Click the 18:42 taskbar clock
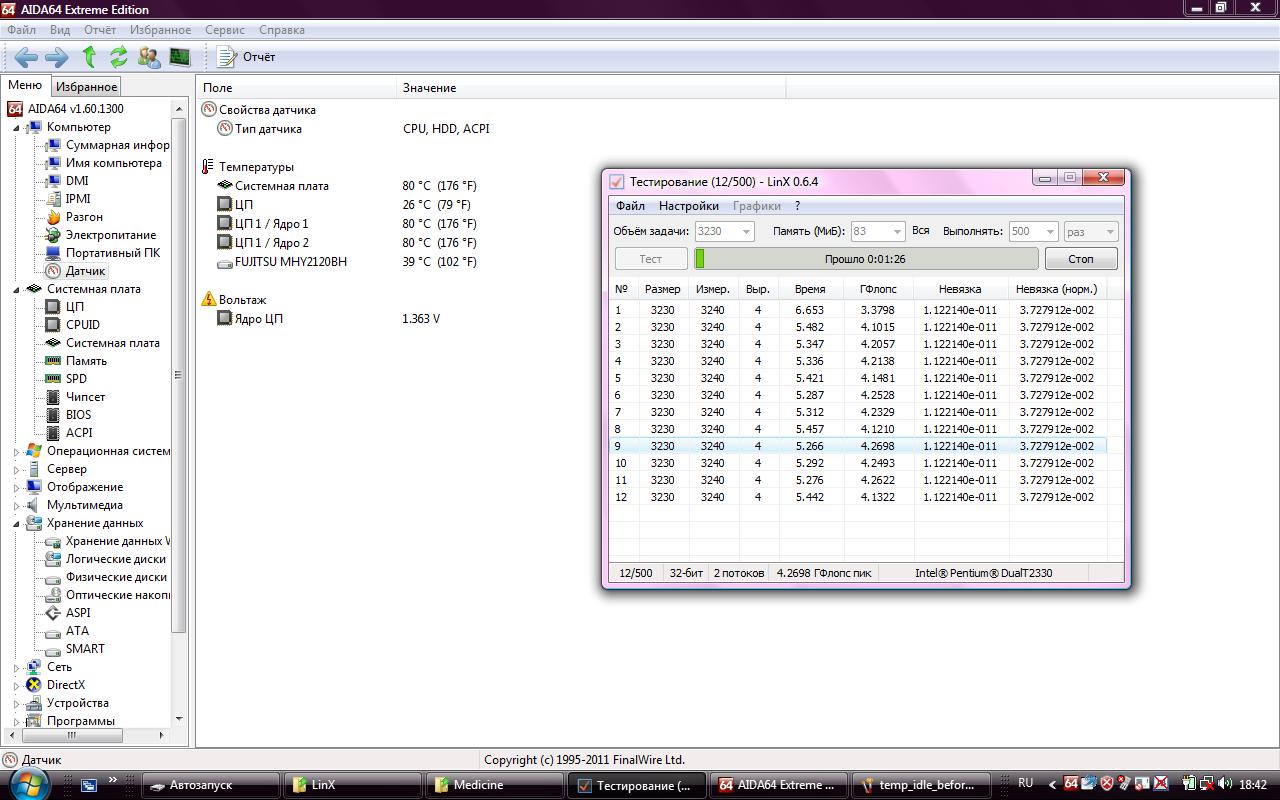The width and height of the screenshot is (1280, 800). click(x=1253, y=785)
